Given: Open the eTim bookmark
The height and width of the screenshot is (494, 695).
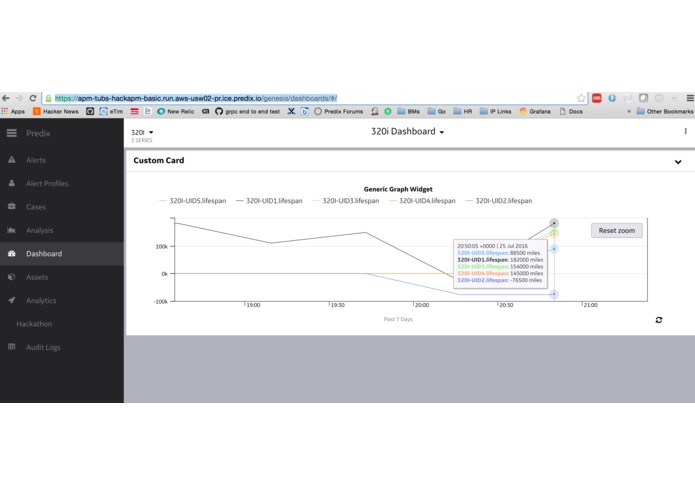Looking at the screenshot, I should tap(111, 111).
